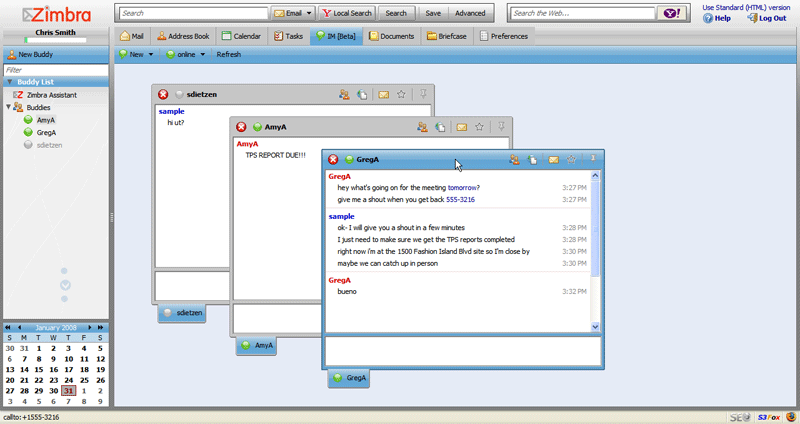Click Refresh in the IM toolbar
Screen dimensions: 800x424
click(x=229, y=54)
